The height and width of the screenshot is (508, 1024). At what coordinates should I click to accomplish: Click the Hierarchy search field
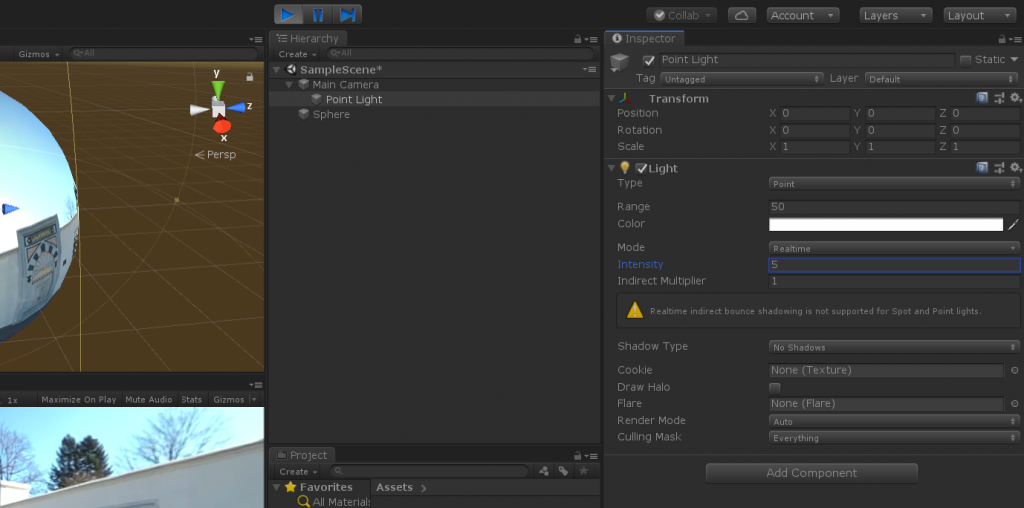tap(461, 54)
